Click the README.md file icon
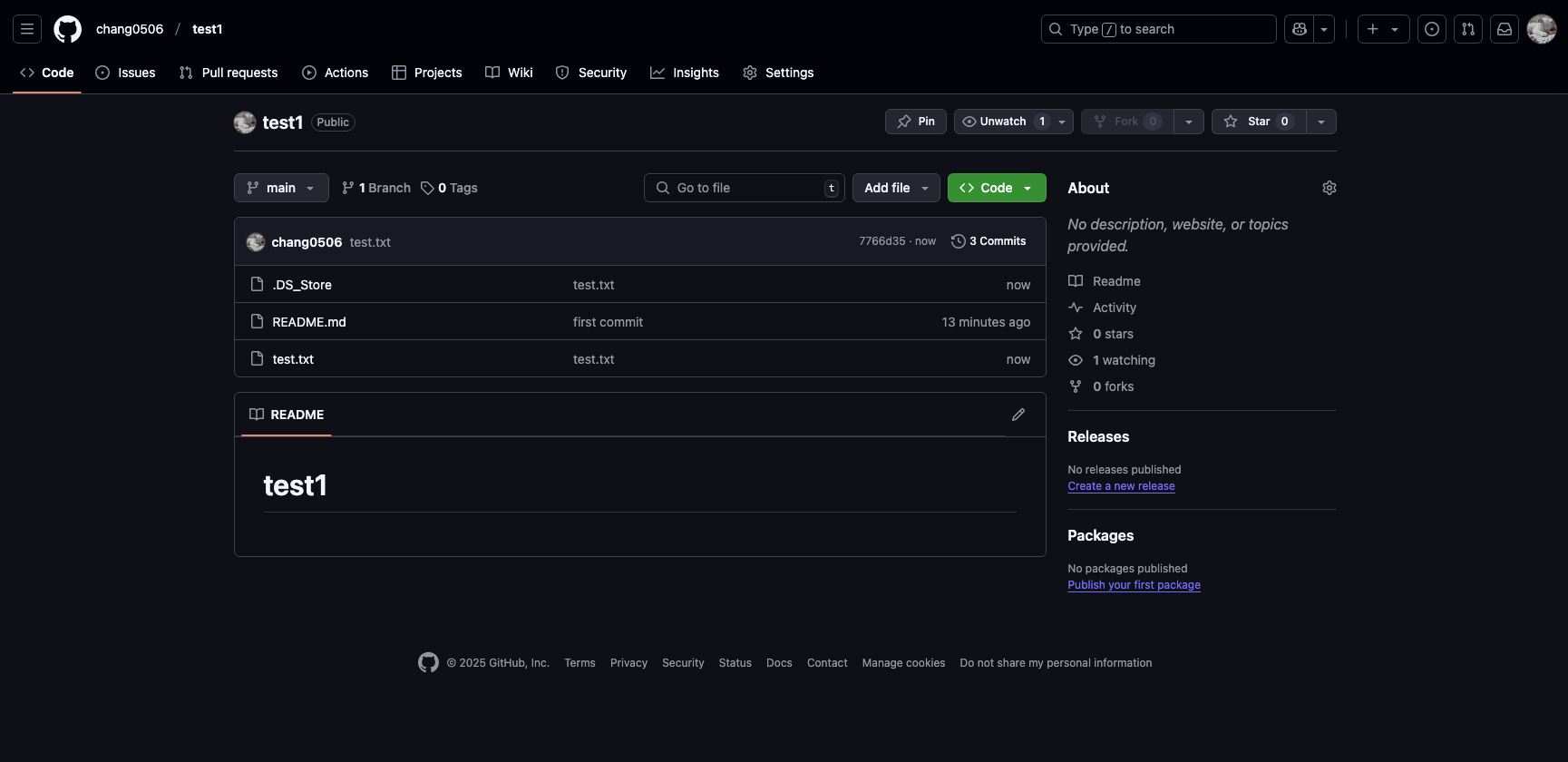The image size is (1568, 762). click(x=257, y=321)
